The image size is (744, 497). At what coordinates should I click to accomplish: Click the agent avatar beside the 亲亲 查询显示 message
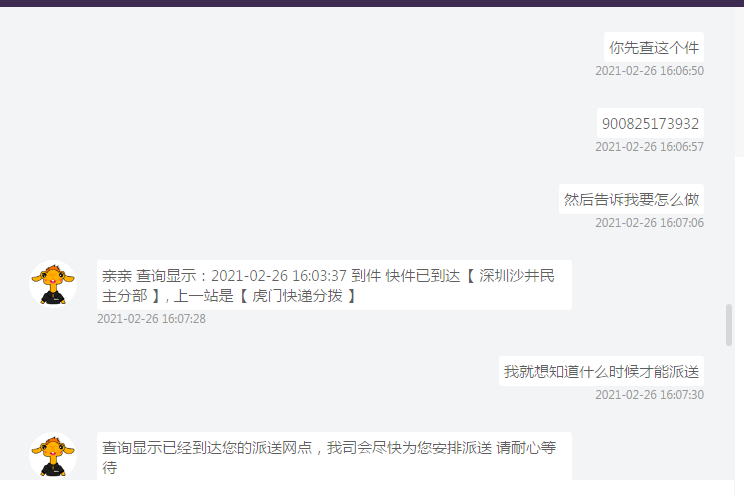(x=53, y=284)
